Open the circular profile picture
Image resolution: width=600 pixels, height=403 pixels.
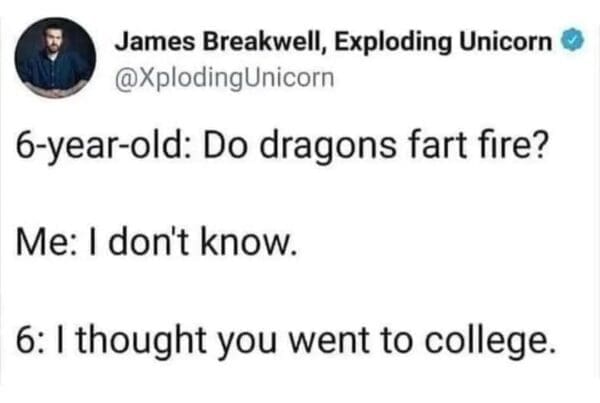click(x=55, y=58)
